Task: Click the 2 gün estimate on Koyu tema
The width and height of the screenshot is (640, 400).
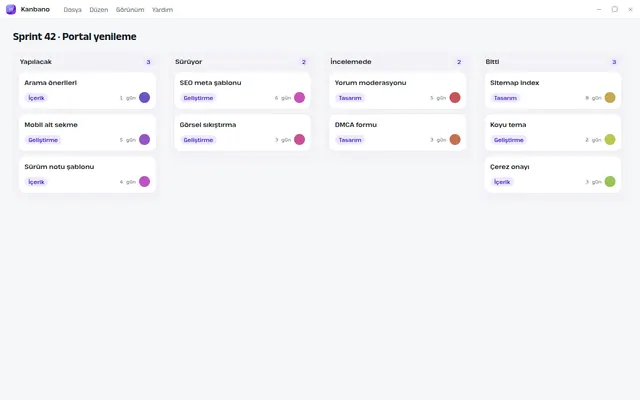Action: click(x=593, y=140)
